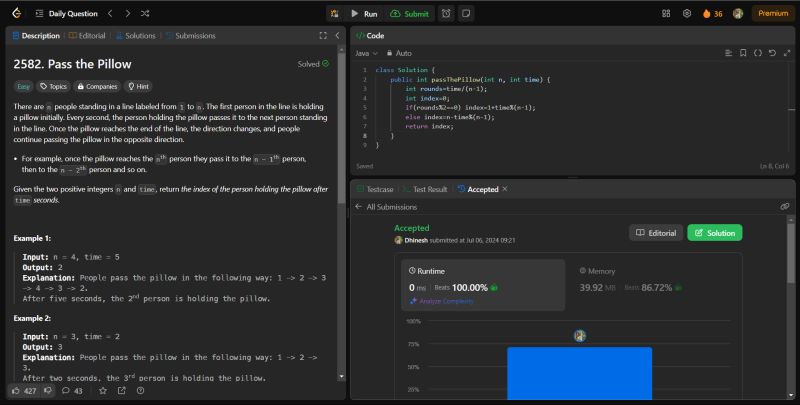The width and height of the screenshot is (800, 405).
Task: Star the problem to favorite it
Action: [102, 390]
